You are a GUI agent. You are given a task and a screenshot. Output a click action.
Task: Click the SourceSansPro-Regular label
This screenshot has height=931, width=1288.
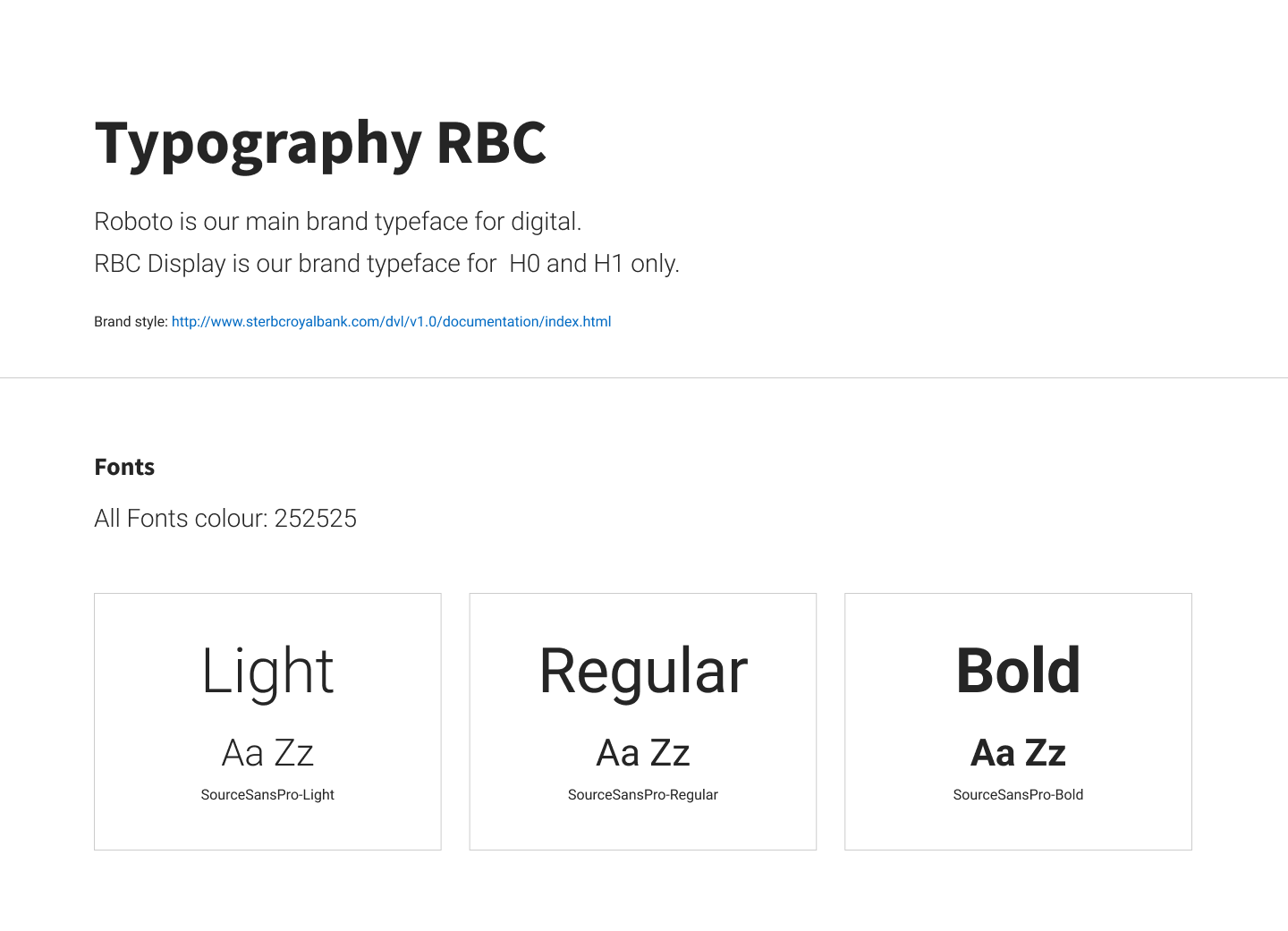(x=643, y=795)
